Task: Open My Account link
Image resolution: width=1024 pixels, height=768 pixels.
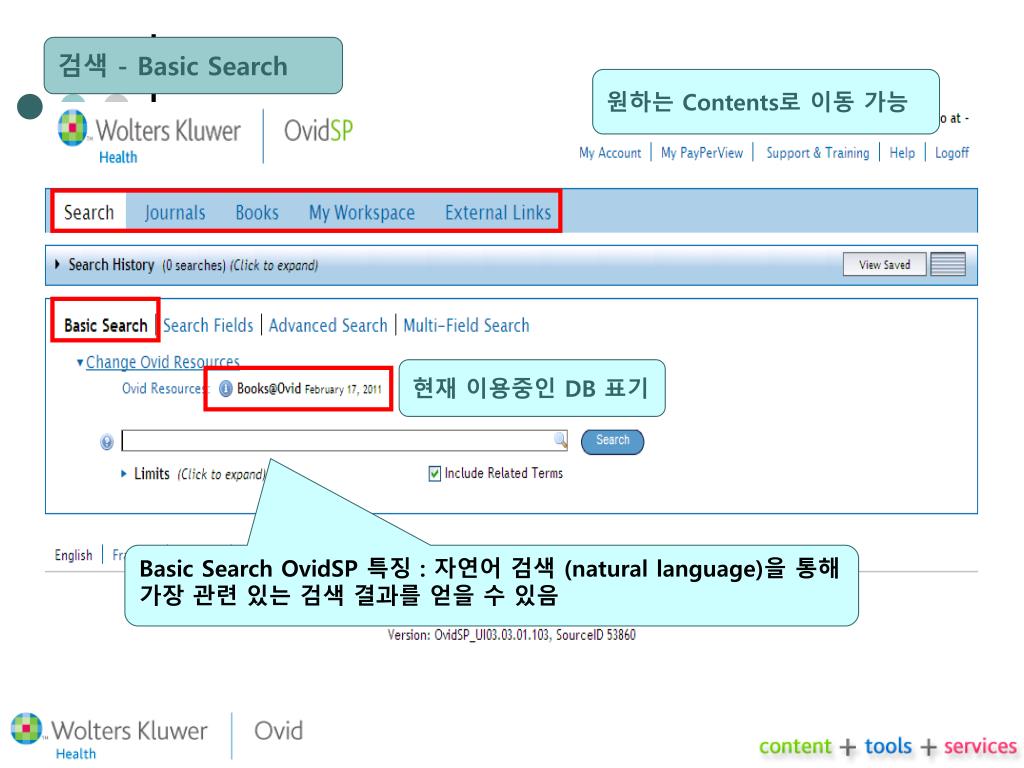Action: click(x=610, y=153)
